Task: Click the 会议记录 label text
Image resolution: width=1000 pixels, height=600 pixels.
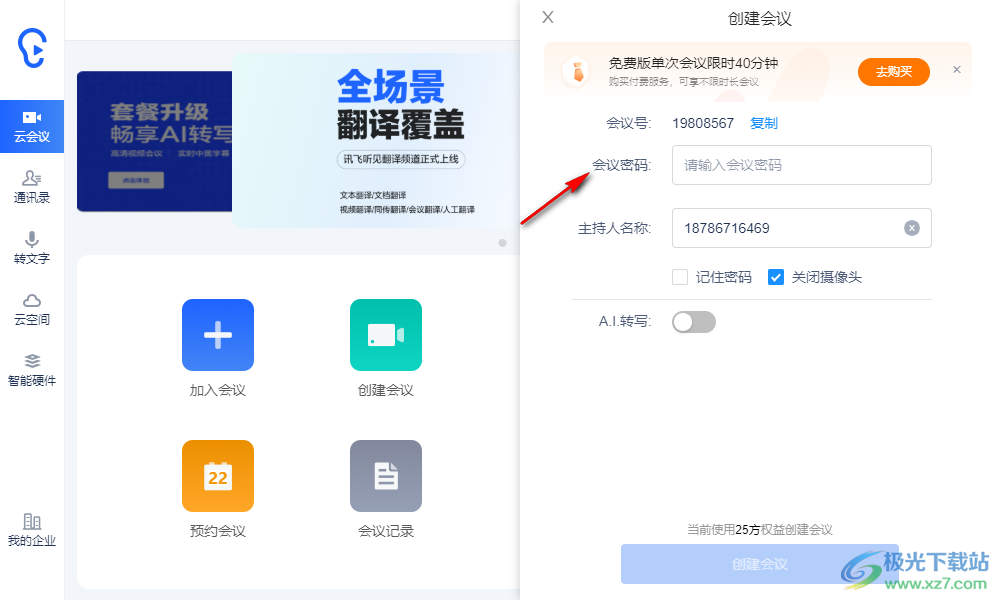Action: [386, 531]
